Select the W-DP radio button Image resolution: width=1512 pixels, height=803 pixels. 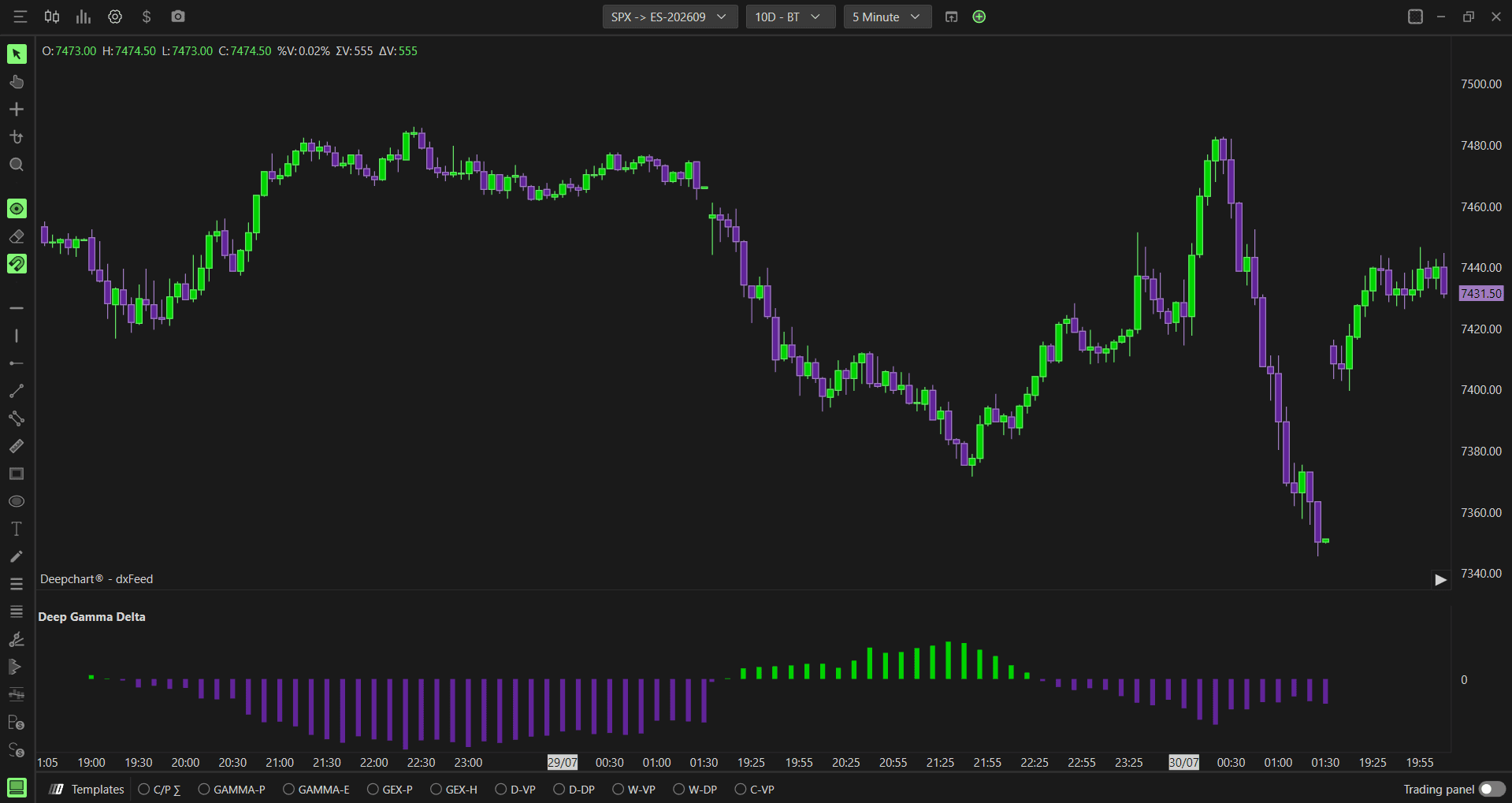tap(678, 789)
